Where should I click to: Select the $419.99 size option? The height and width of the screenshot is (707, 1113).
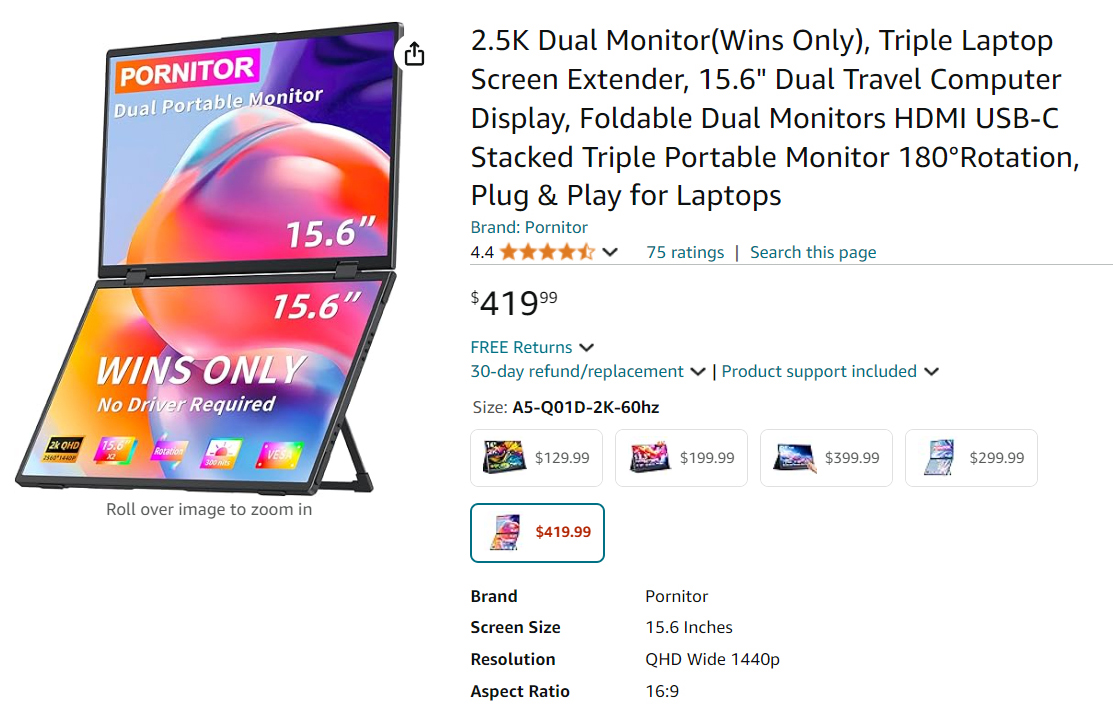pyautogui.click(x=537, y=532)
